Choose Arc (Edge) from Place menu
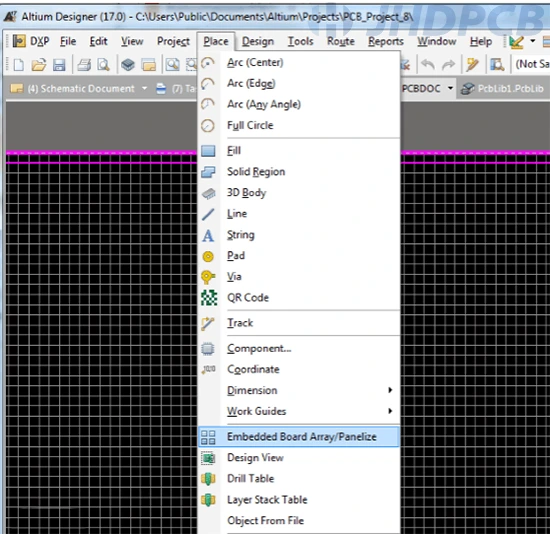550x534 pixels. tap(299, 84)
